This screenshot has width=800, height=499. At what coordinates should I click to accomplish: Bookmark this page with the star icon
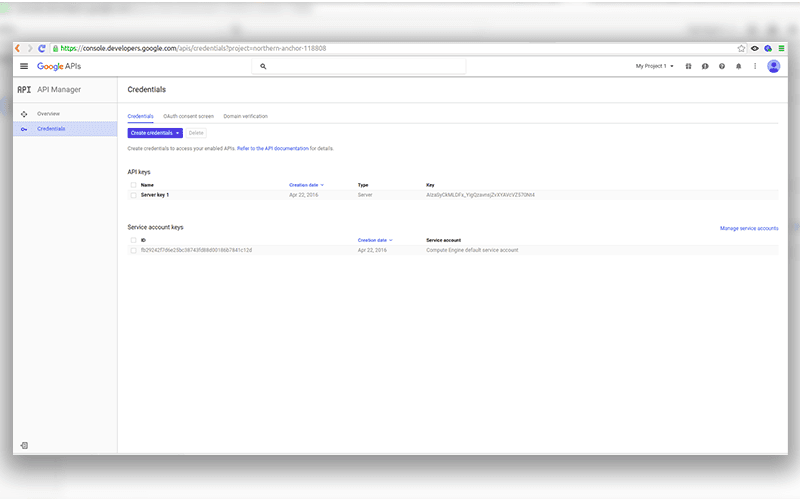point(741,48)
